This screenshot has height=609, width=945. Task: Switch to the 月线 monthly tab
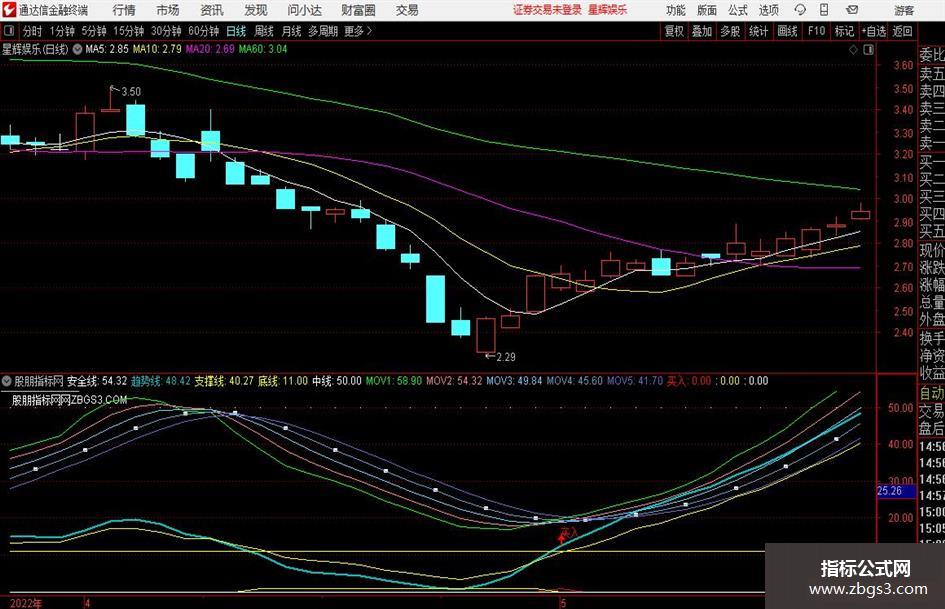click(x=291, y=31)
